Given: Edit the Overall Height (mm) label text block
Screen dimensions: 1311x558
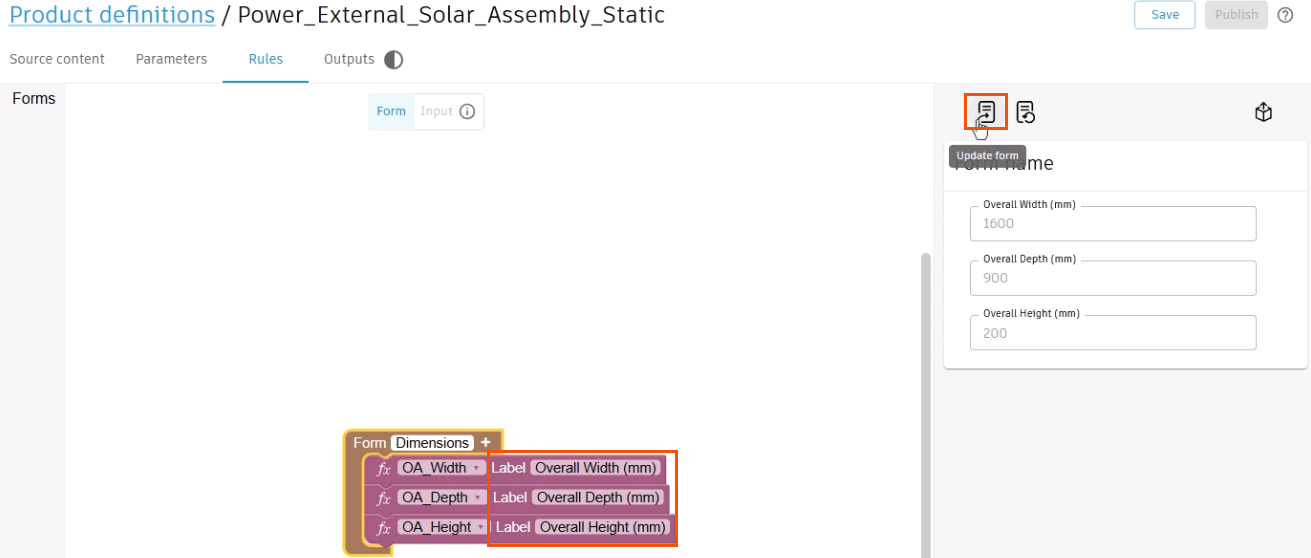Looking at the screenshot, I should 602,527.
